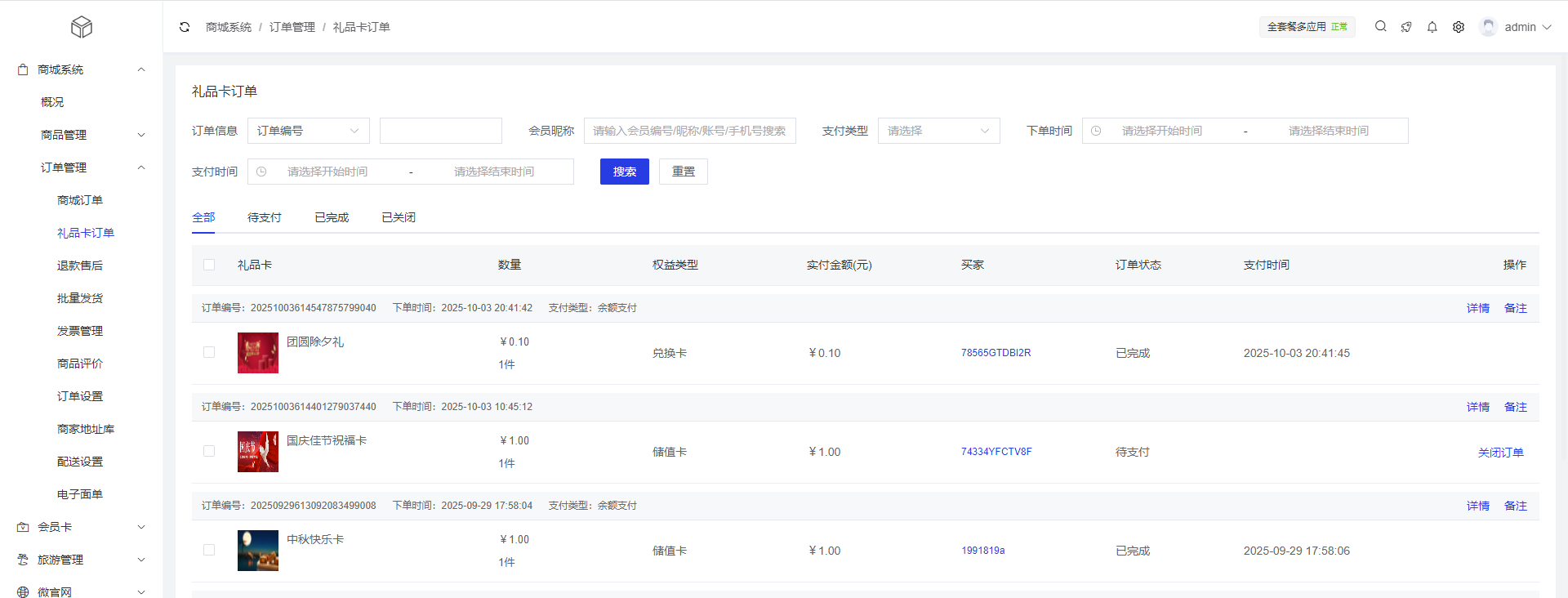The width and height of the screenshot is (1568, 598).
Task: Open notifications bell icon
Action: pos(1432,27)
